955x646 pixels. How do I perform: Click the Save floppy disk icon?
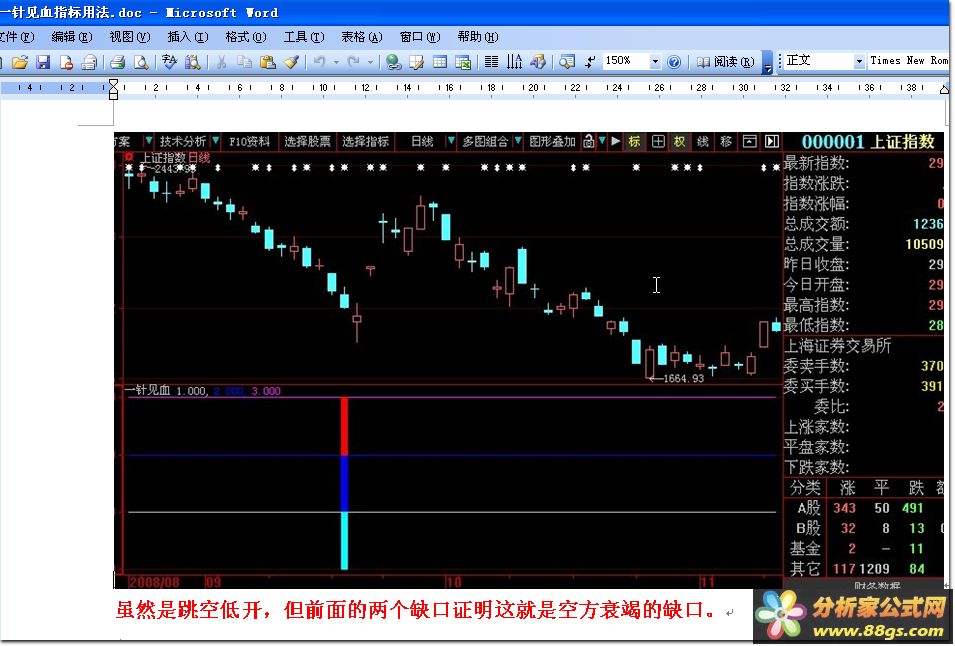tap(43, 61)
